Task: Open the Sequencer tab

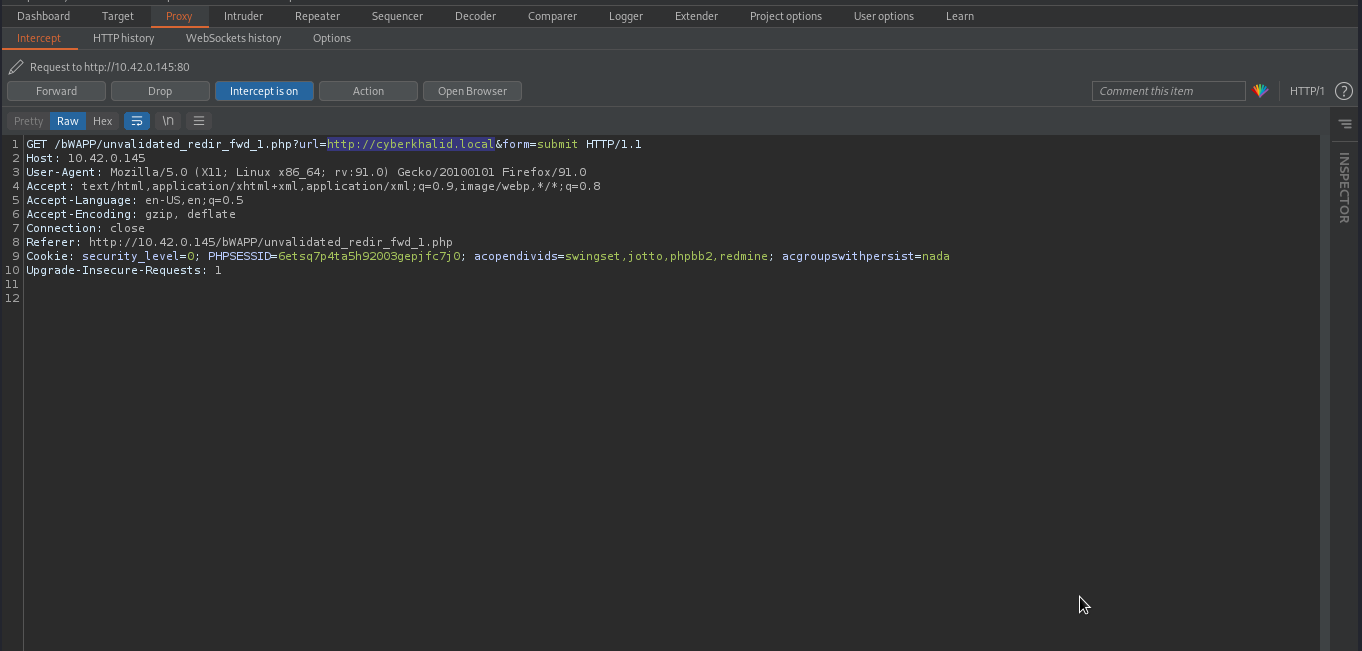Action: 397,16
